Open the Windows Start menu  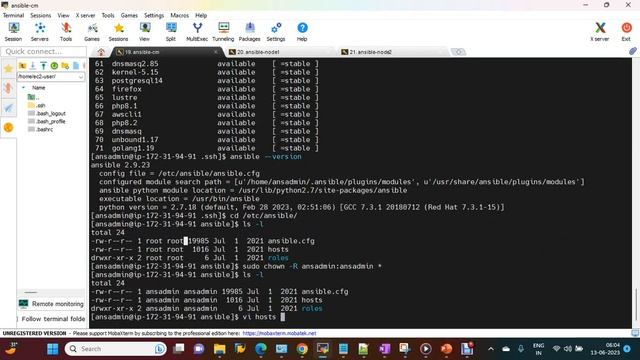pos(53,349)
